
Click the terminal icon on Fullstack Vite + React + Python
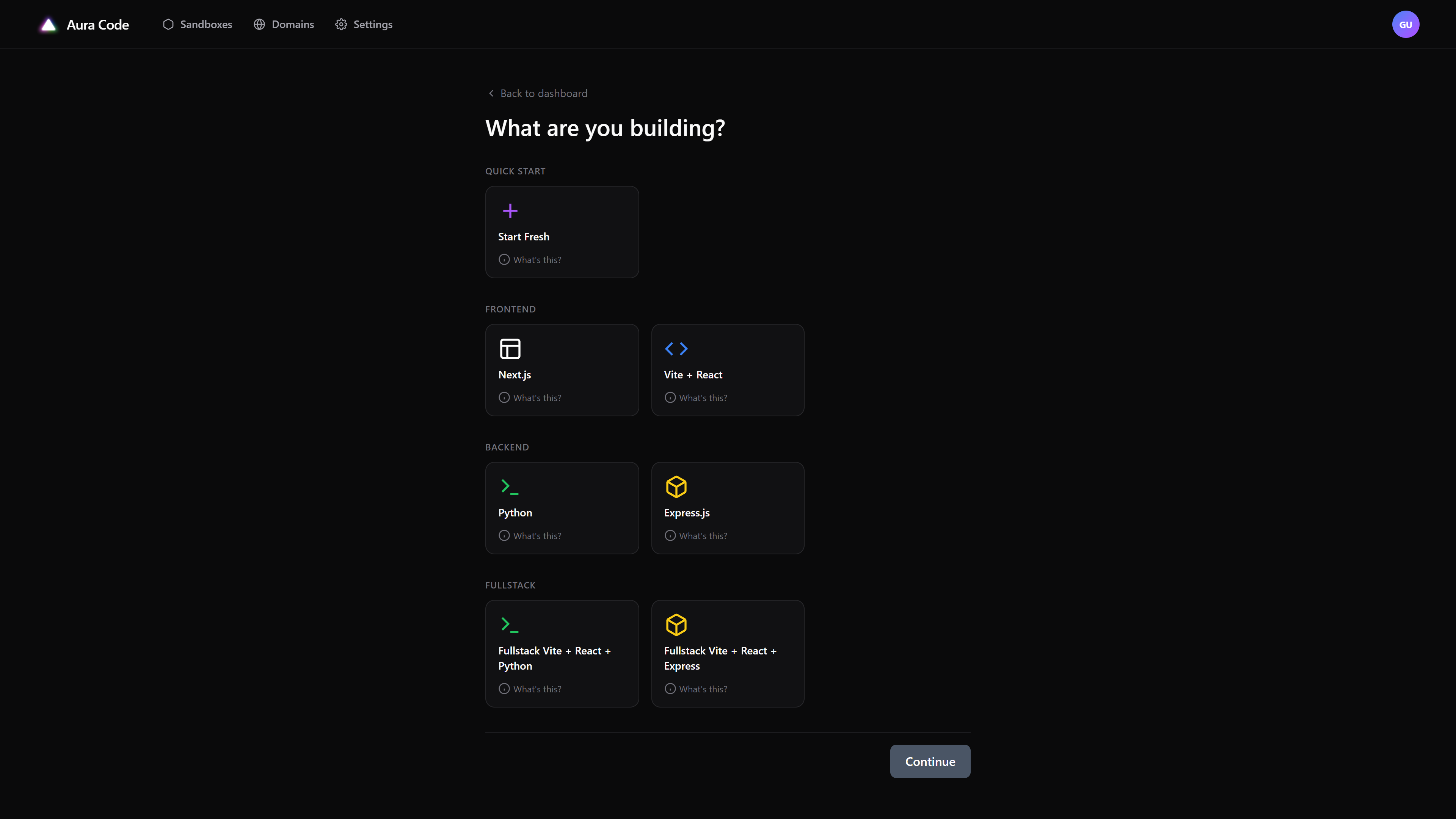(510, 624)
